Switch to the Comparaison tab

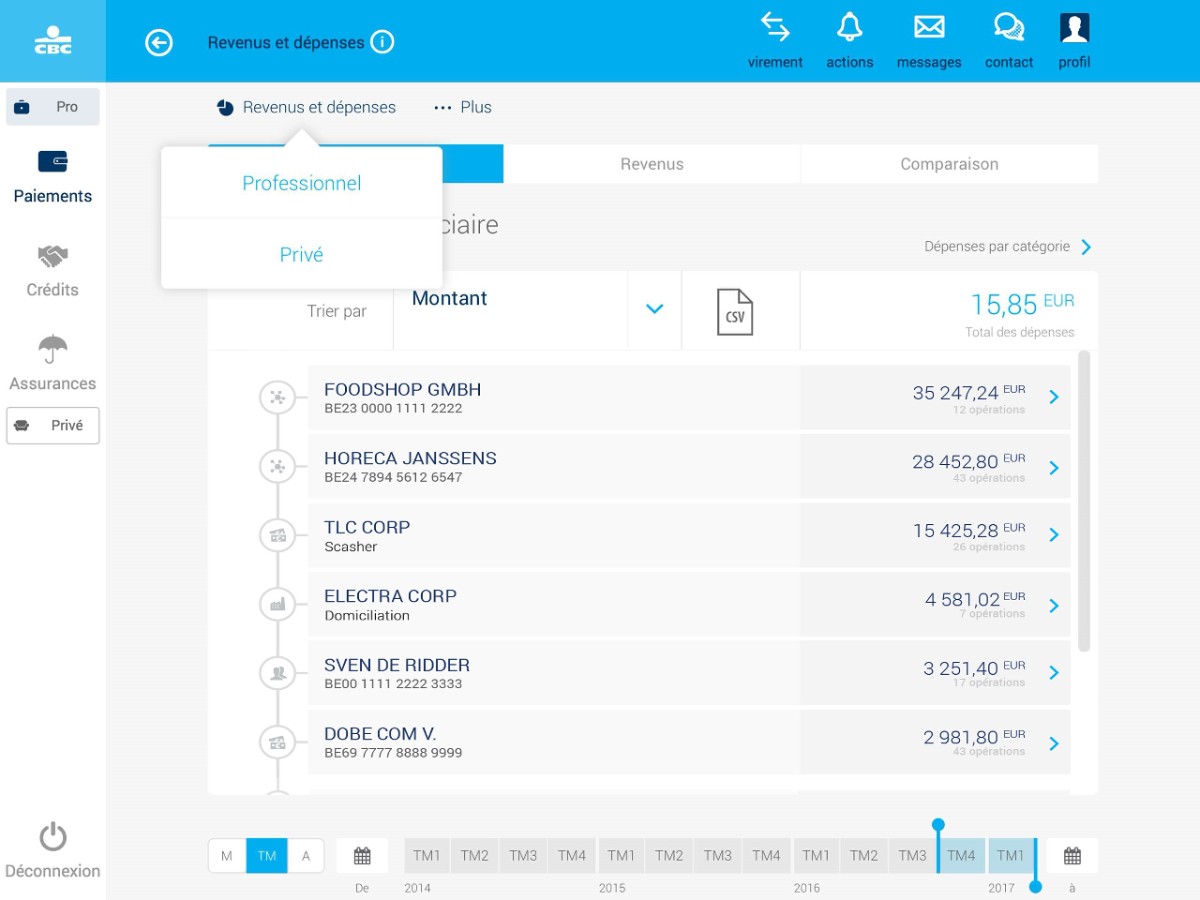click(949, 164)
